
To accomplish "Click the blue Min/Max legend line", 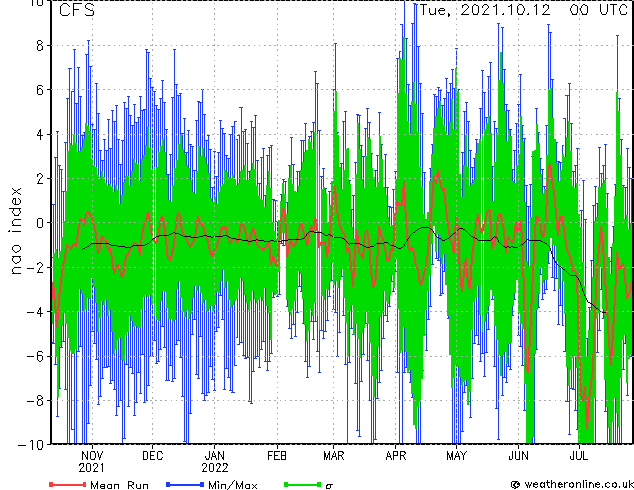I will point(185,484).
